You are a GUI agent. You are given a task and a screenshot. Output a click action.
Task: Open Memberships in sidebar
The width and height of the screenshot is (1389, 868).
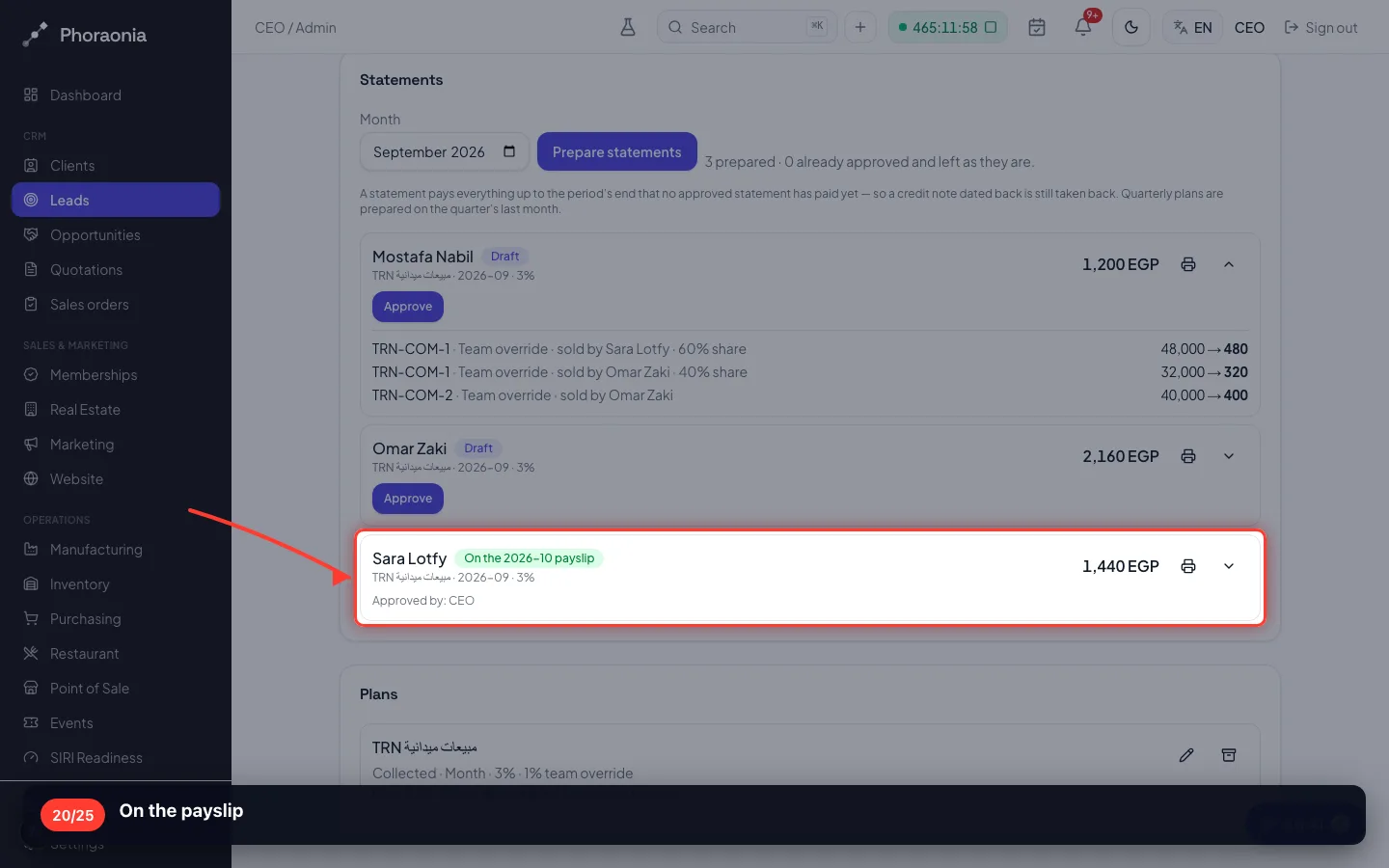tap(116, 375)
